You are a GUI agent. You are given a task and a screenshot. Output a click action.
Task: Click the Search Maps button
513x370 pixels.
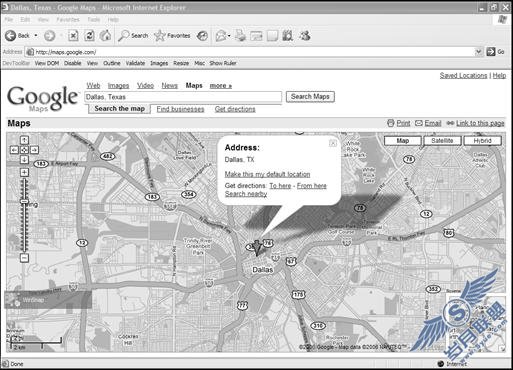click(310, 97)
